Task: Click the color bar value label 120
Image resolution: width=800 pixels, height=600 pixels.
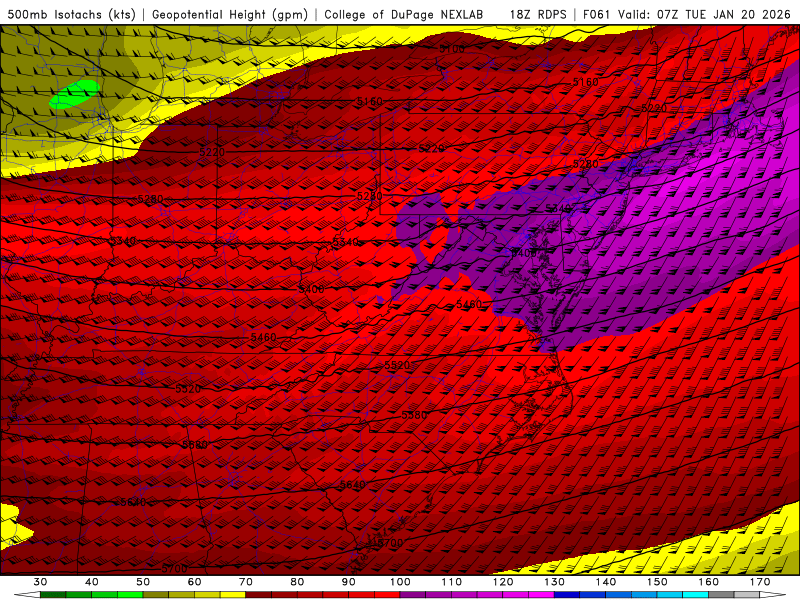Action: pyautogui.click(x=503, y=582)
